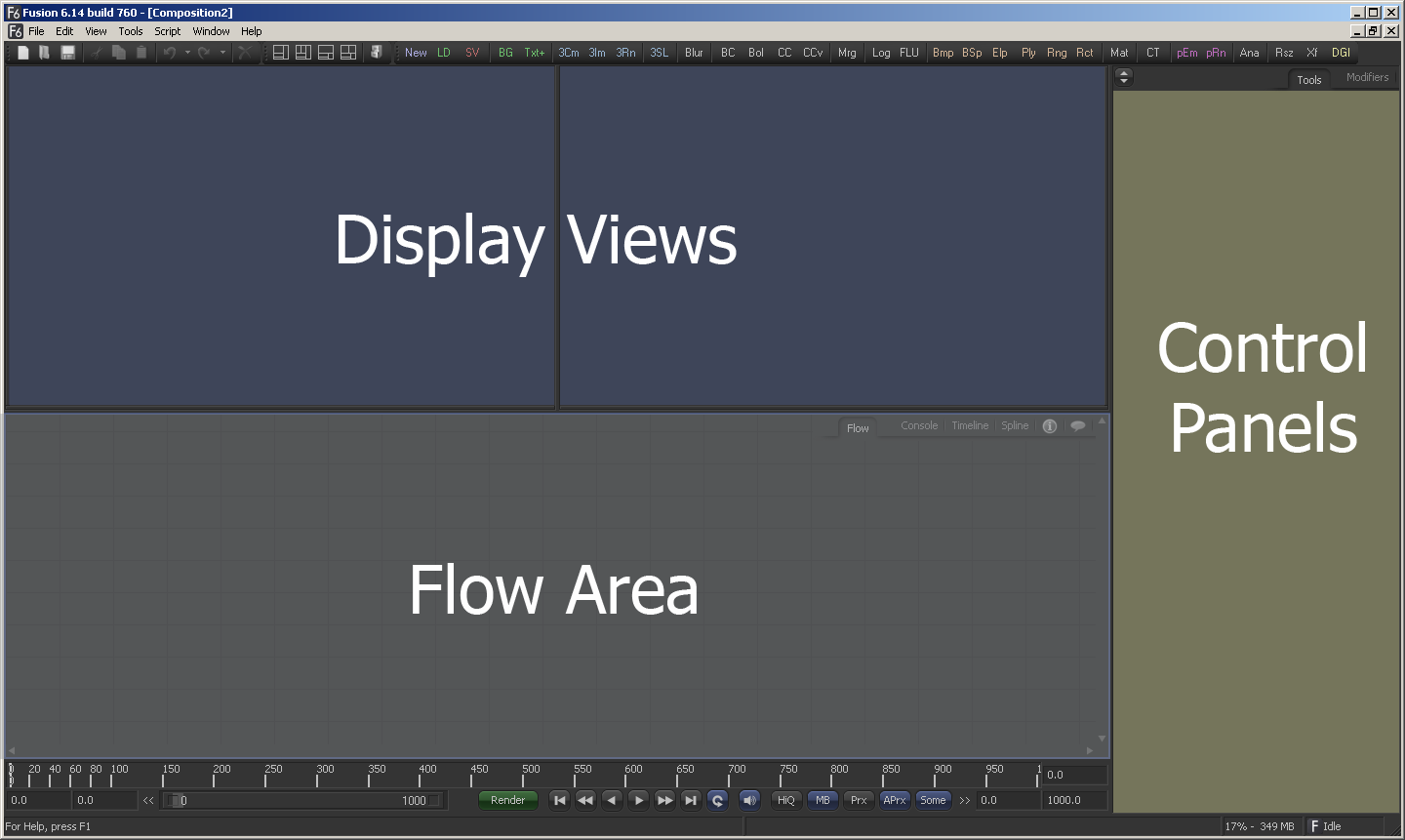Open the Script menu
Viewport: 1405px width, 840px height.
pyautogui.click(x=168, y=31)
